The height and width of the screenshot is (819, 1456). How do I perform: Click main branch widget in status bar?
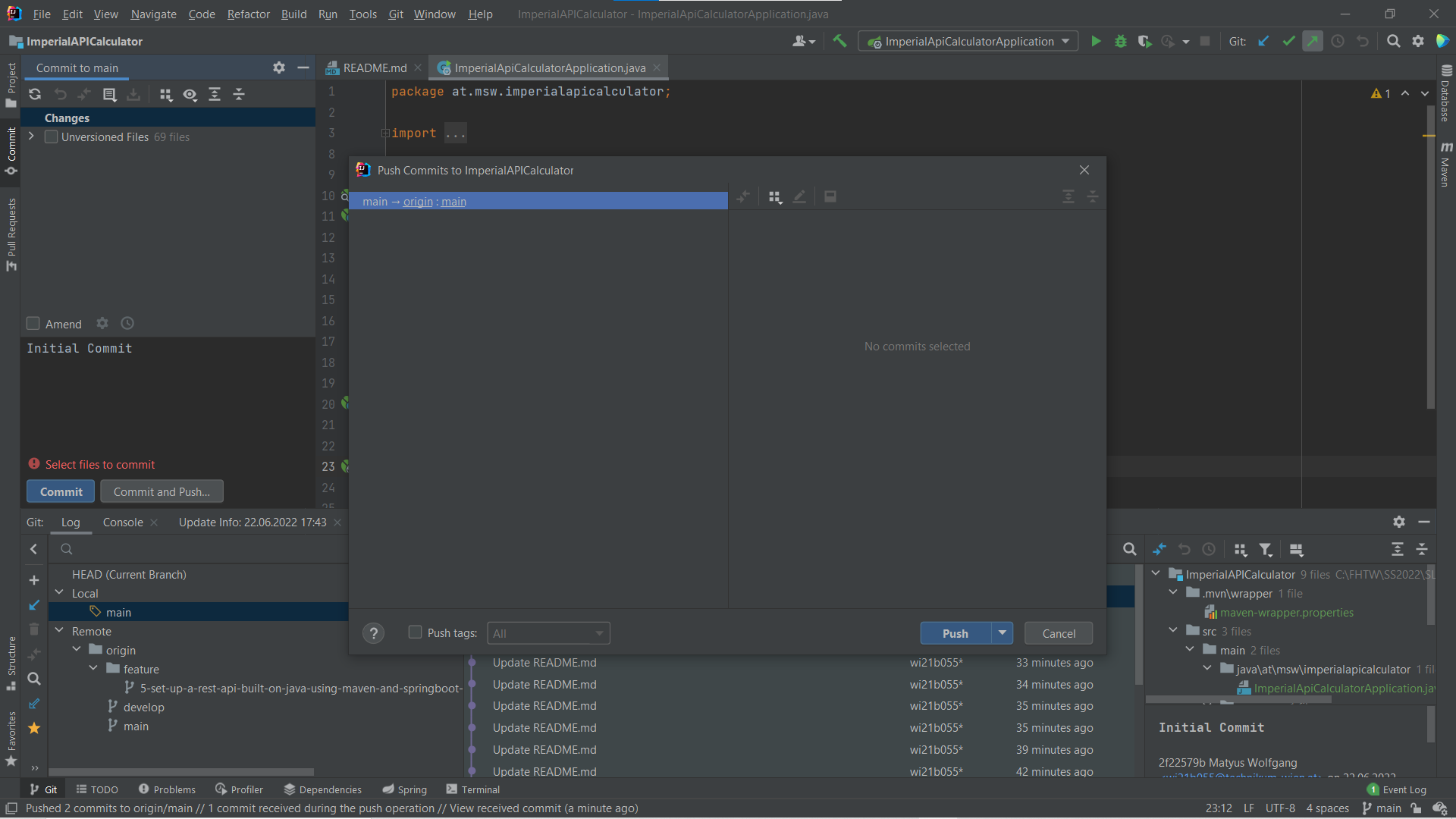1382,808
